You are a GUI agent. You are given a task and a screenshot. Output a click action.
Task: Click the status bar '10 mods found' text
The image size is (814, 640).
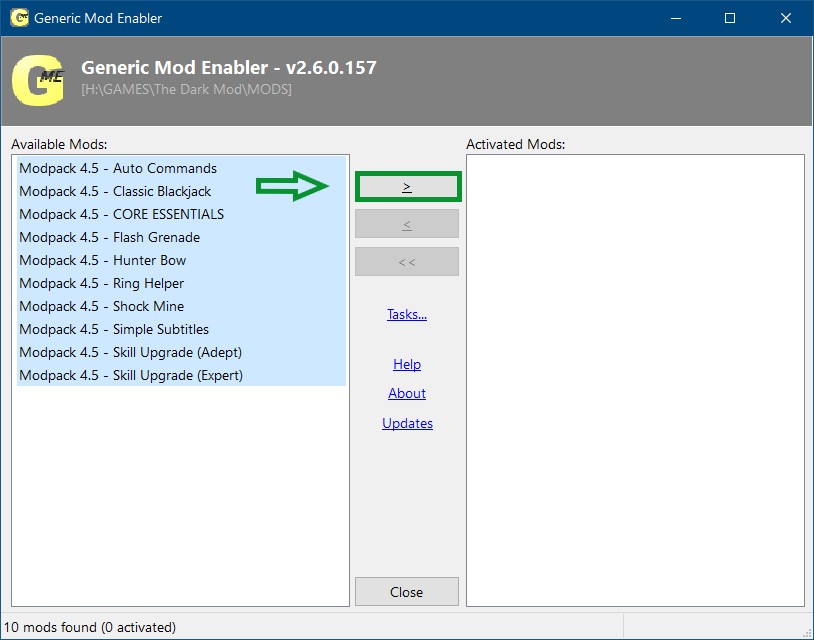coord(90,627)
